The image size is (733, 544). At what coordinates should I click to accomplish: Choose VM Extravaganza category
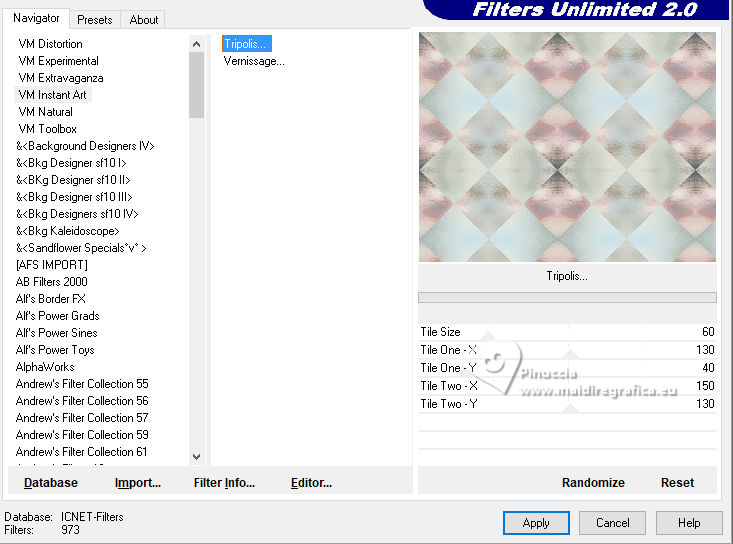click(61, 78)
